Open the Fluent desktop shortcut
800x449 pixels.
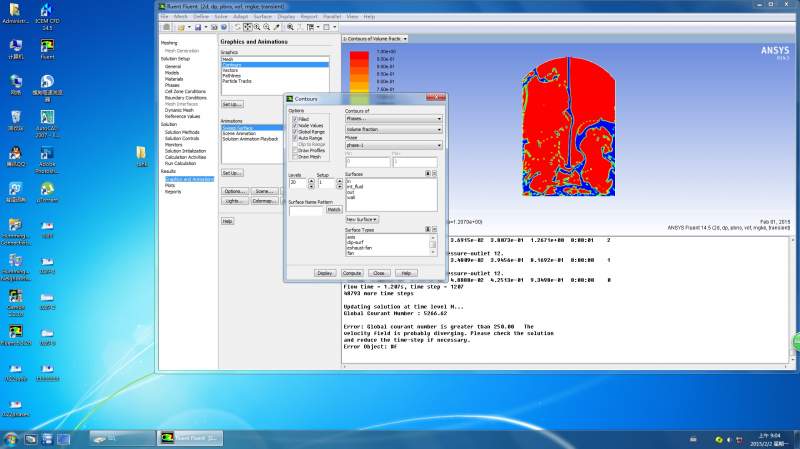pyautogui.click(x=47, y=50)
